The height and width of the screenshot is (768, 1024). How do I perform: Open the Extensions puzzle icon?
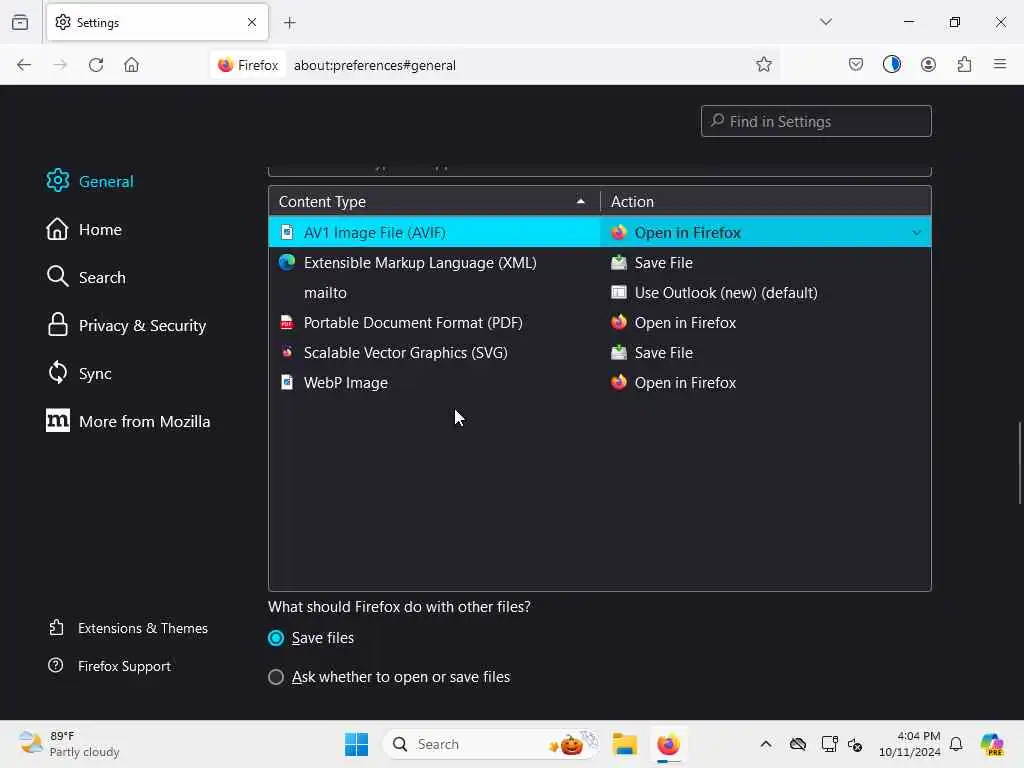(964, 64)
